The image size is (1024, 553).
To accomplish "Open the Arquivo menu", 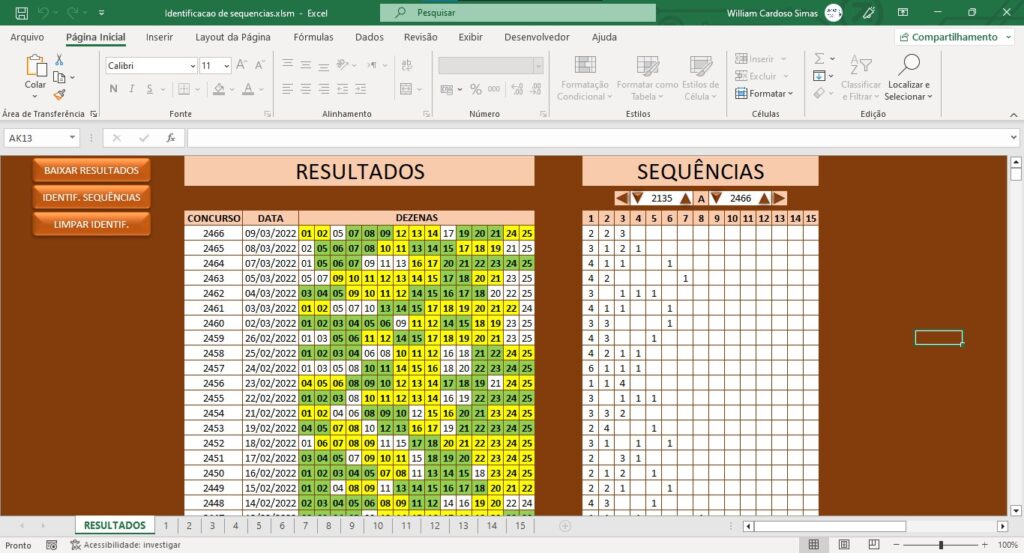I will pyautogui.click(x=27, y=37).
